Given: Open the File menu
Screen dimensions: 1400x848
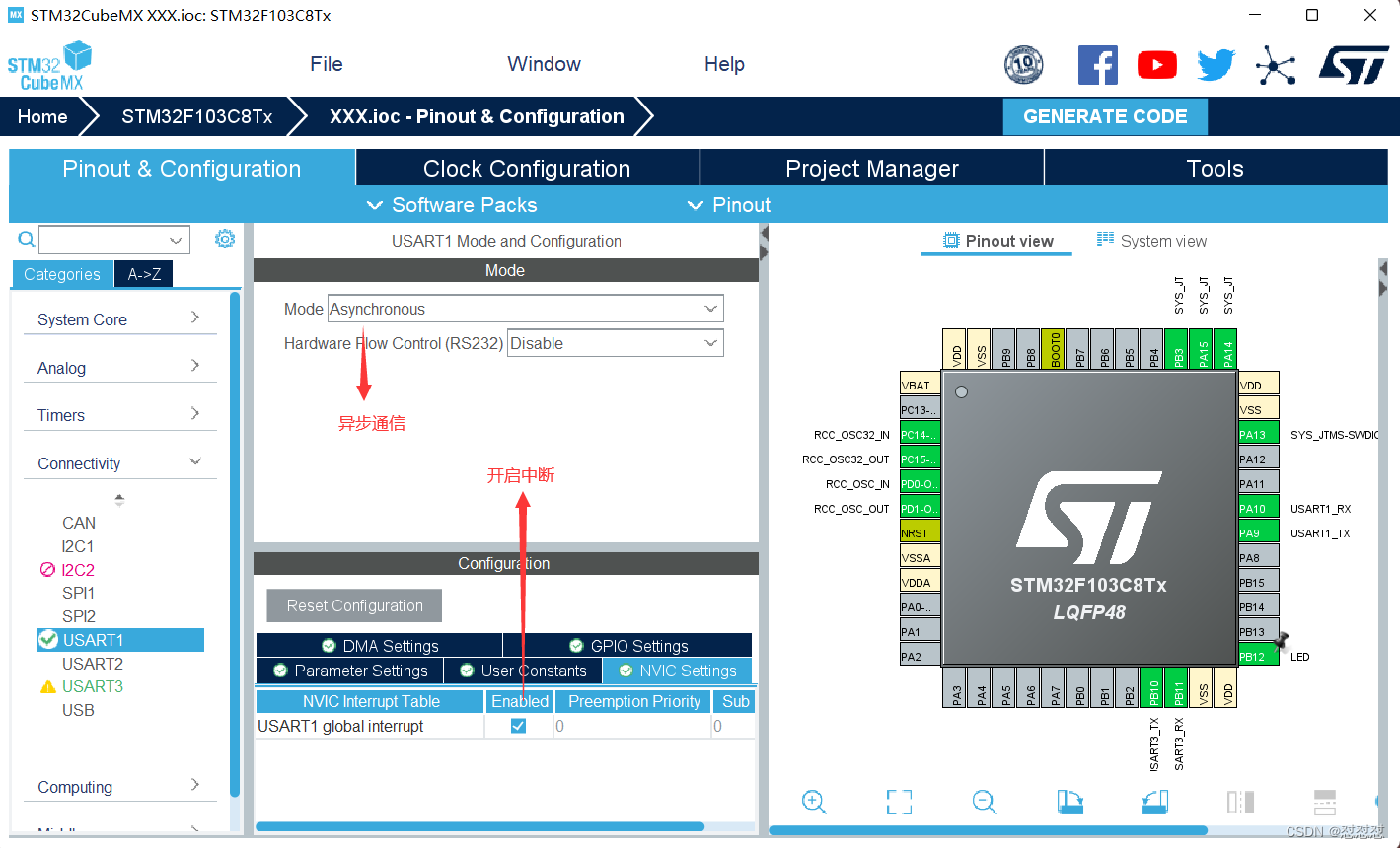Looking at the screenshot, I should pyautogui.click(x=327, y=64).
